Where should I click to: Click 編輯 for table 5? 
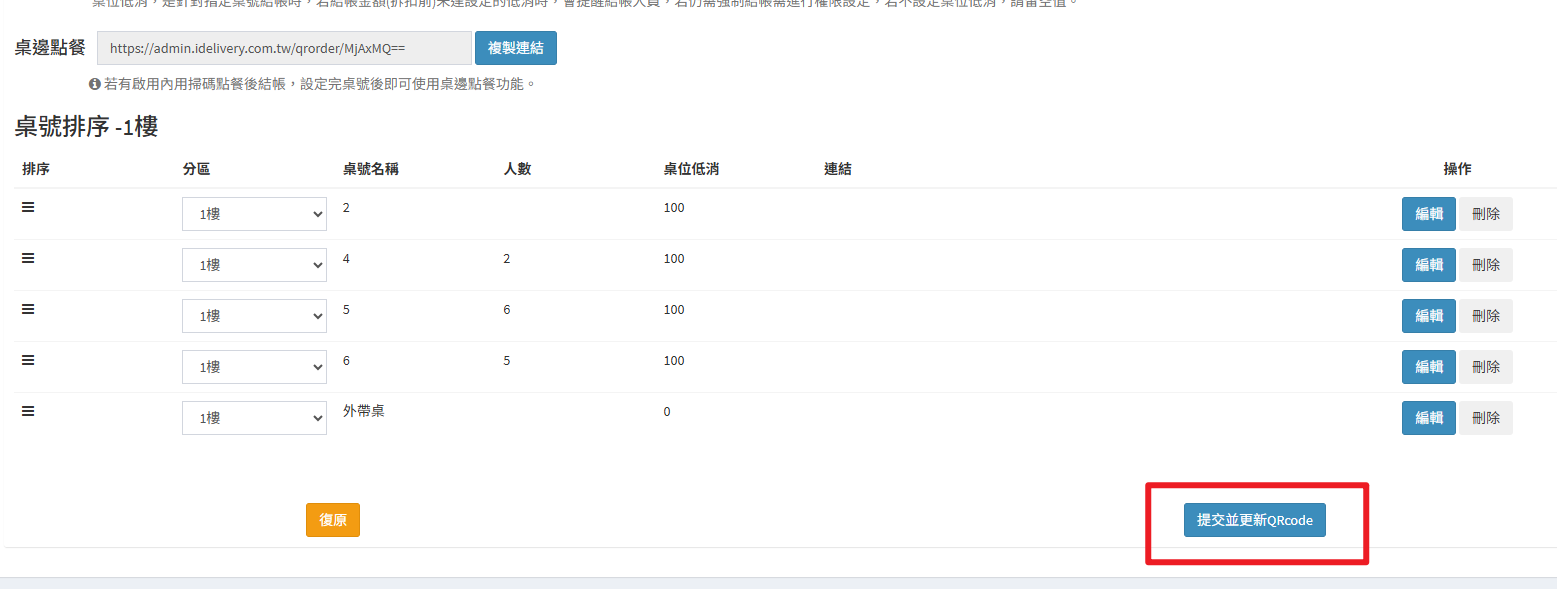(x=1428, y=316)
